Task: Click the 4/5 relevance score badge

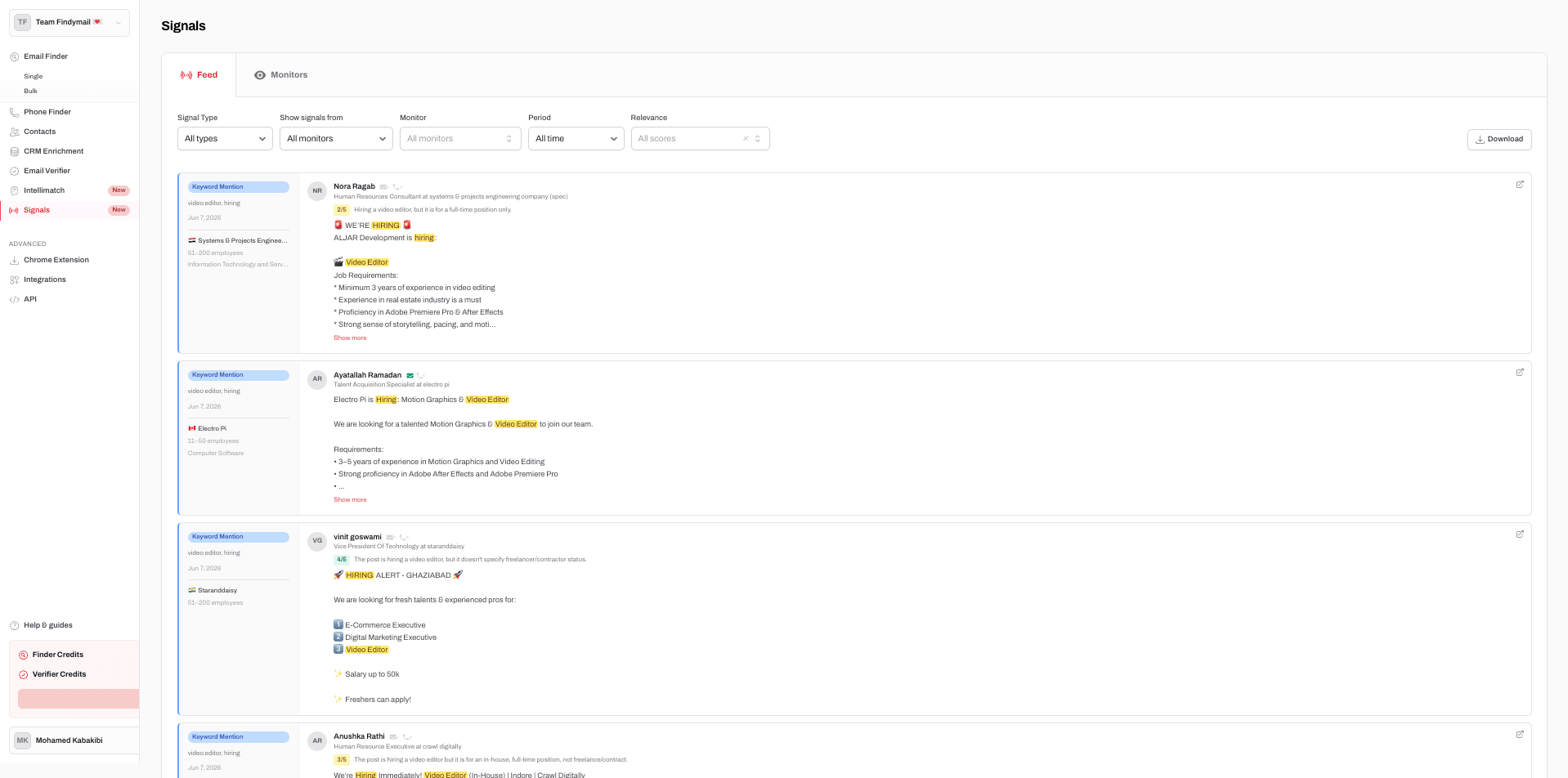Action: (x=342, y=560)
